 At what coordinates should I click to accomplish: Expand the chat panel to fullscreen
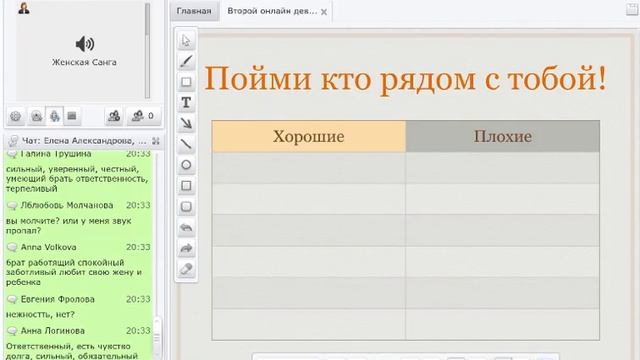click(156, 141)
